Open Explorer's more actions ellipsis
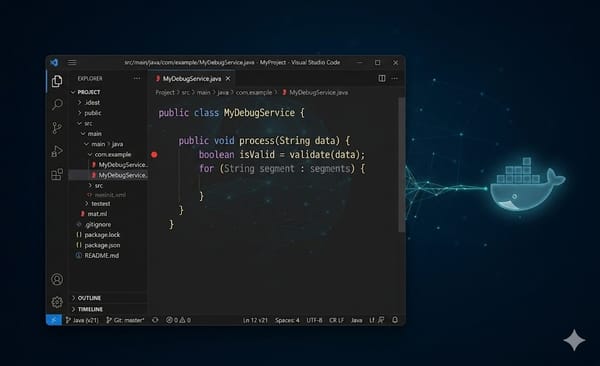 click(137, 78)
